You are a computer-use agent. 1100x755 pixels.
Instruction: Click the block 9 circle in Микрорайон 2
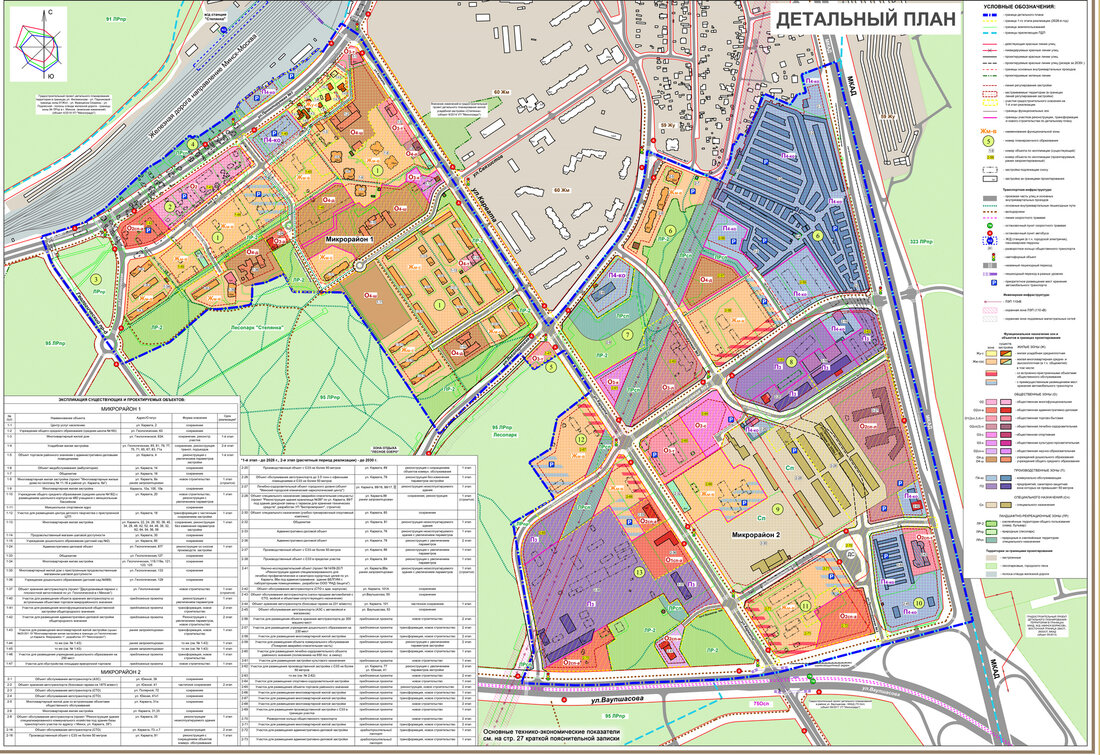(777, 510)
